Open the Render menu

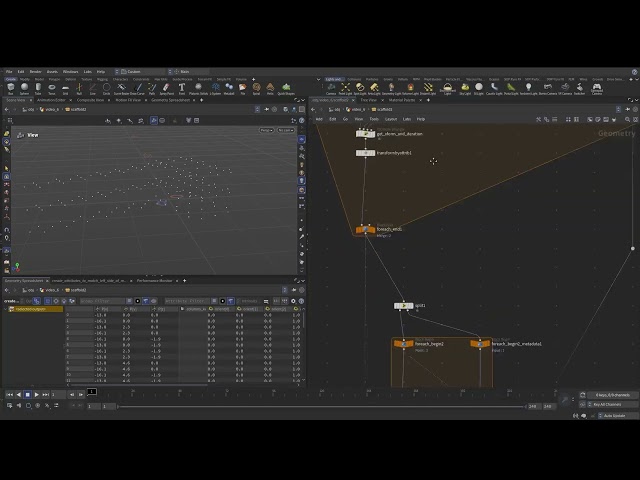coord(36,71)
